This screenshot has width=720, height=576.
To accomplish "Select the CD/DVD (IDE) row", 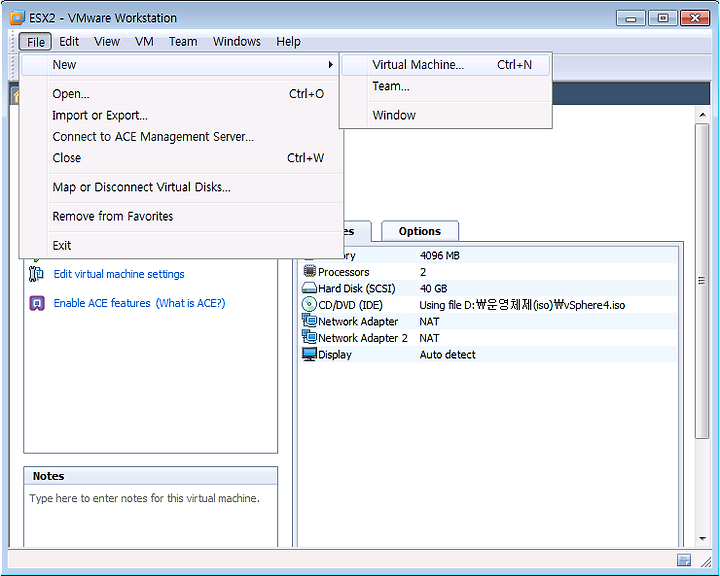I will [x=489, y=305].
